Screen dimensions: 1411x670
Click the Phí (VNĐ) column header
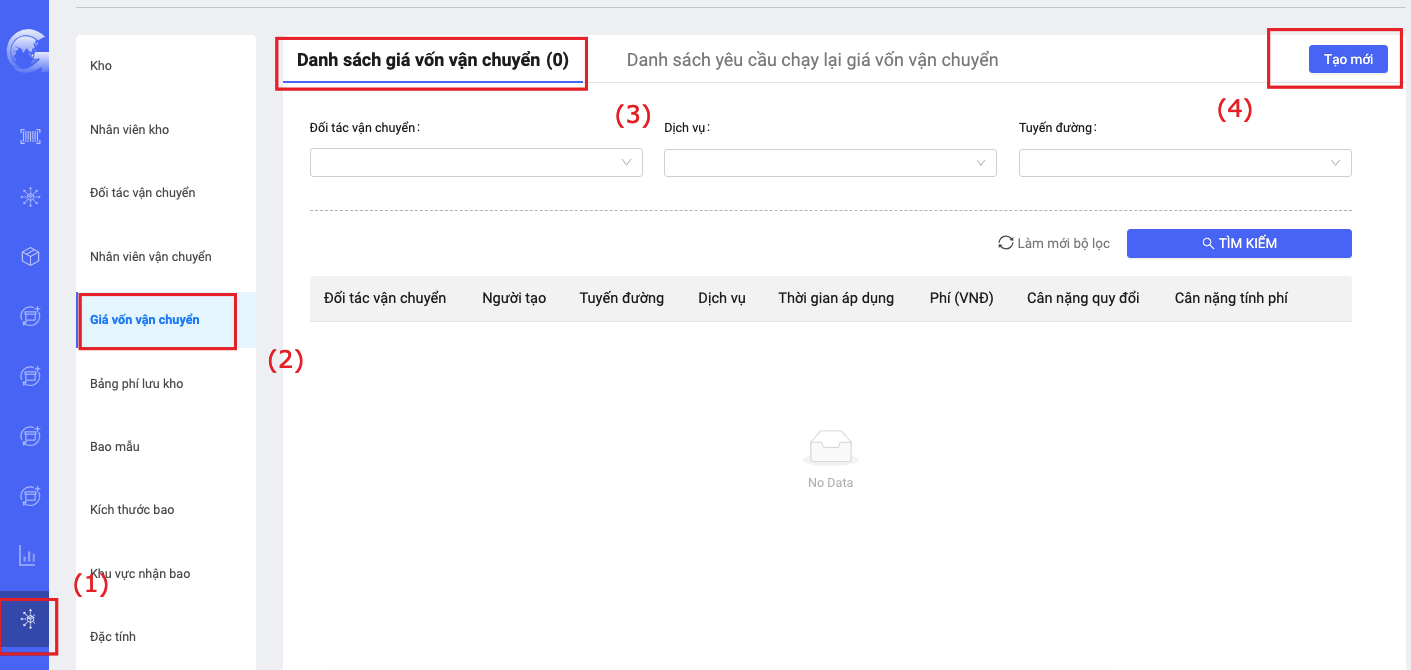point(961,298)
